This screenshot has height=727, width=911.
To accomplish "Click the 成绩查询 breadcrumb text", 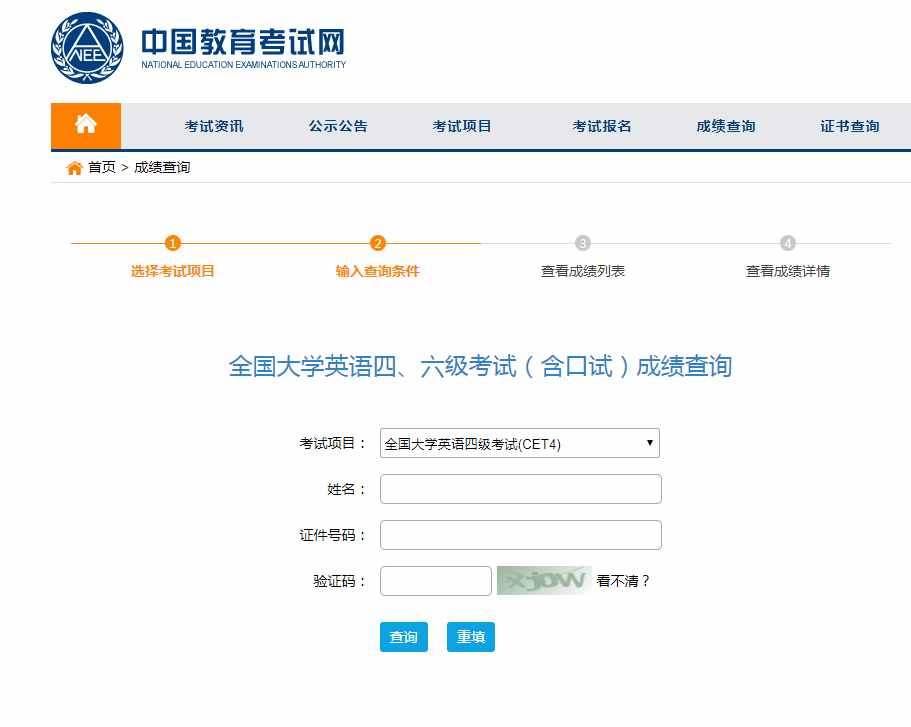I will pos(162,167).
